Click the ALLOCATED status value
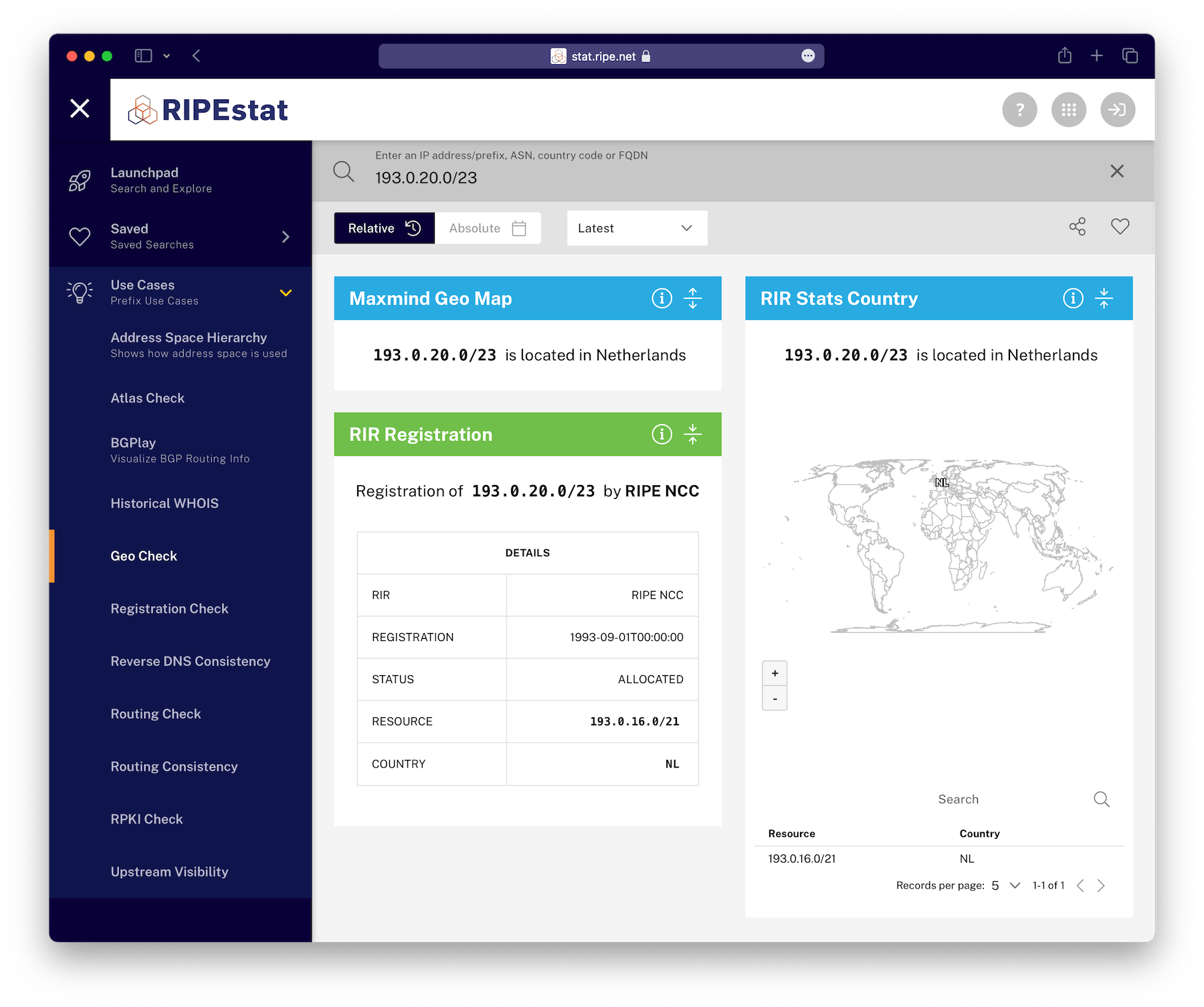The width and height of the screenshot is (1204, 1007). click(x=650, y=679)
